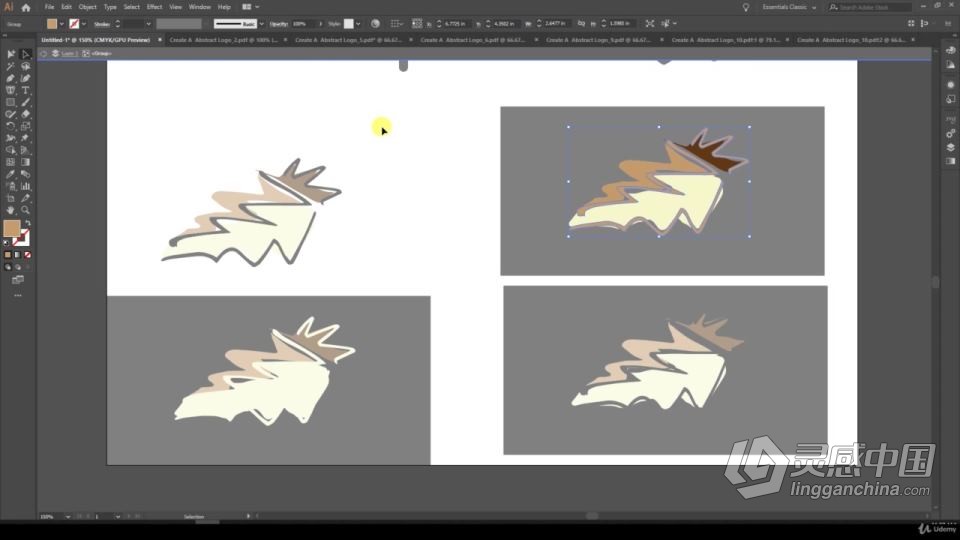
Task: Click the lightbulb Discover icon
Action: point(746,7)
